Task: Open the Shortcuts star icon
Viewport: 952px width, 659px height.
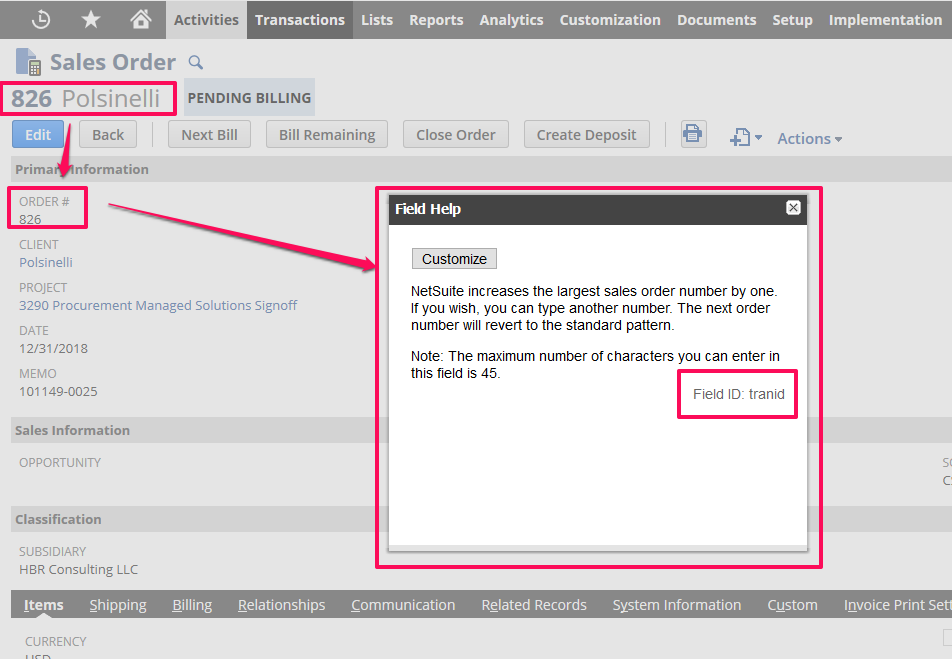Action: 91,19
